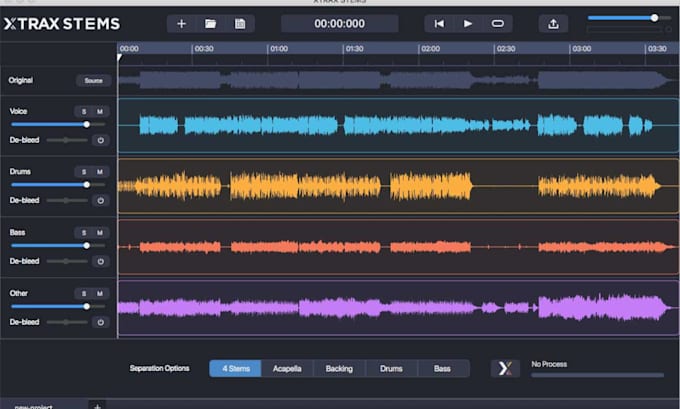Click the plus icon to add a file

[x=181, y=24]
